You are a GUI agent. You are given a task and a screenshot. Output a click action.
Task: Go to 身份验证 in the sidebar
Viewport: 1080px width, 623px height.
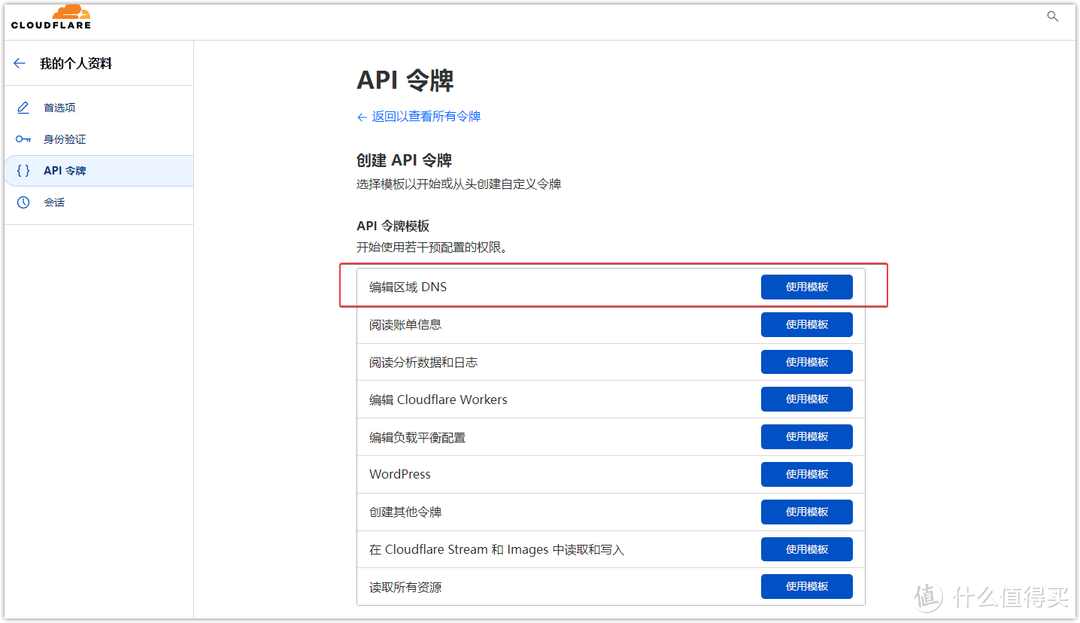[x=64, y=139]
